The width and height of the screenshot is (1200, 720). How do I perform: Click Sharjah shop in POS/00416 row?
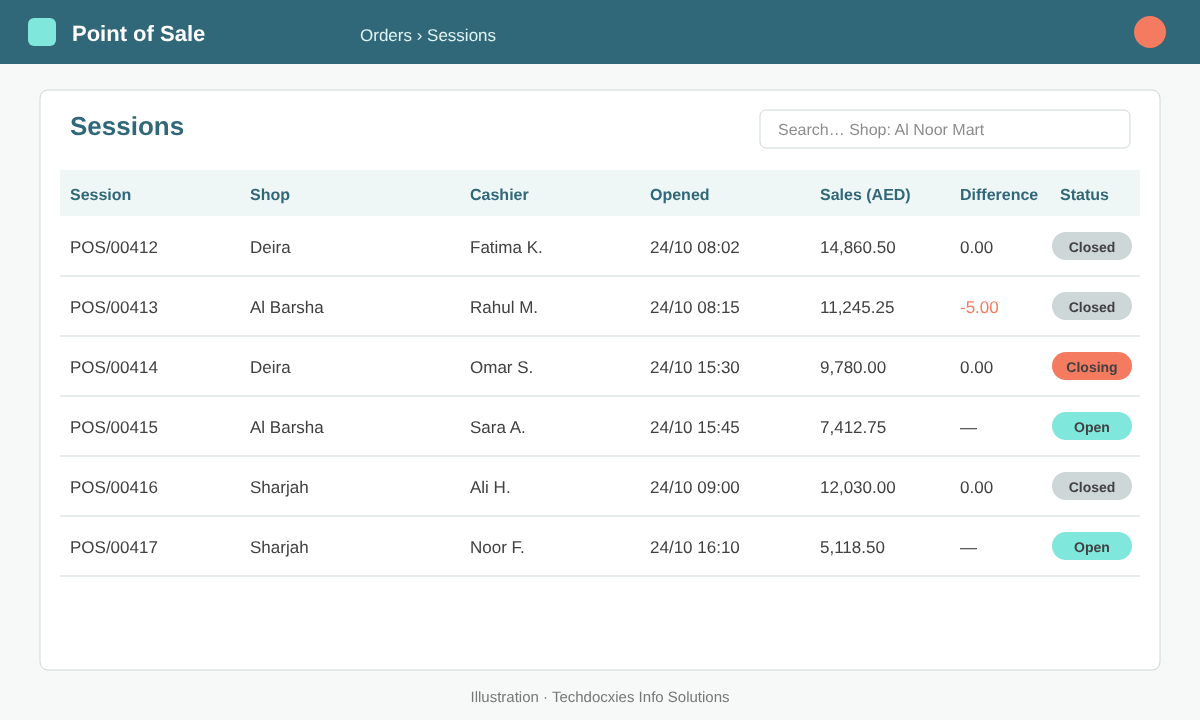(x=279, y=487)
